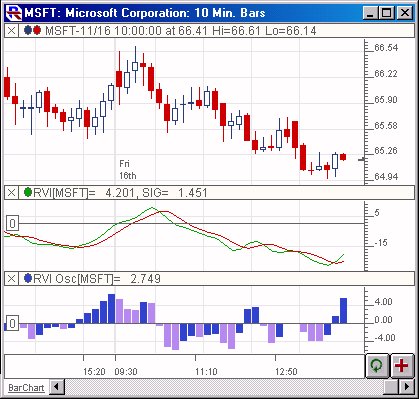The width and height of the screenshot is (419, 399).
Task: Close the RVI indicator pane
Action: click(x=11, y=193)
